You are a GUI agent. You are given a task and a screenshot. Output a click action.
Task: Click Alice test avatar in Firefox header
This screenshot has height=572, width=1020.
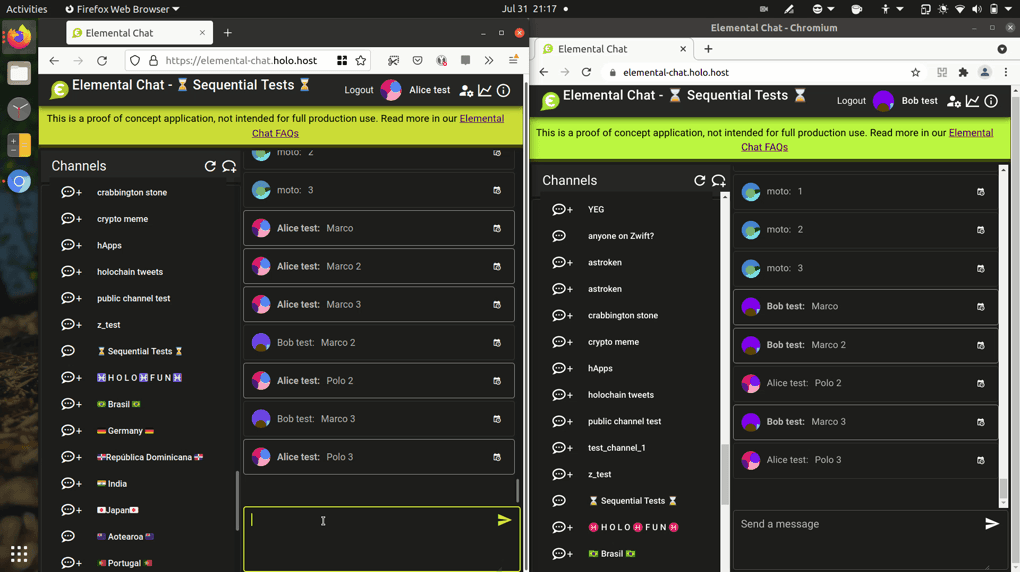point(391,90)
